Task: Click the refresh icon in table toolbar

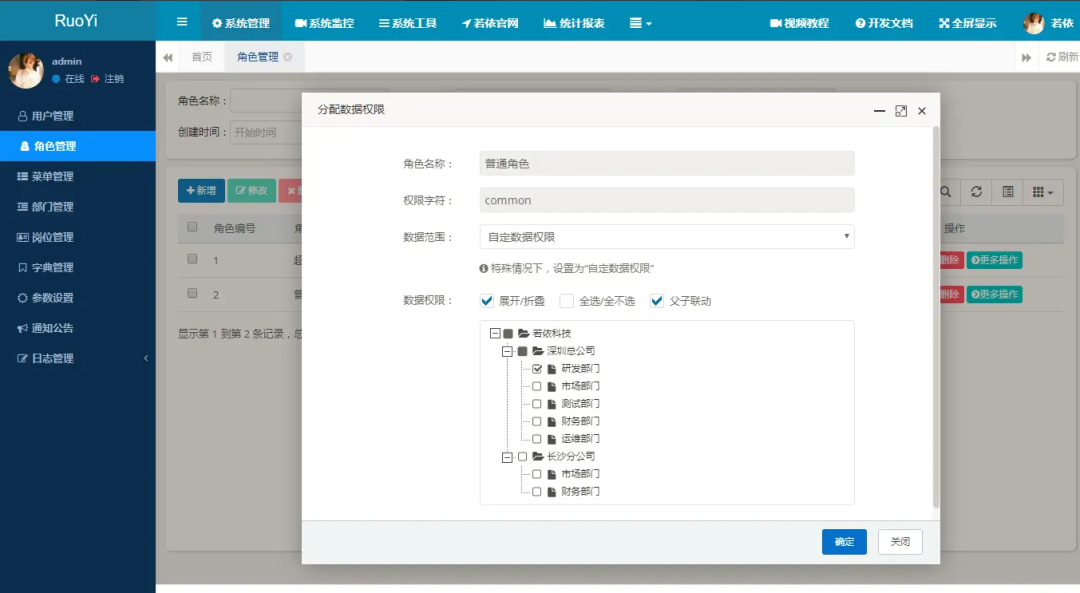Action: 976,192
